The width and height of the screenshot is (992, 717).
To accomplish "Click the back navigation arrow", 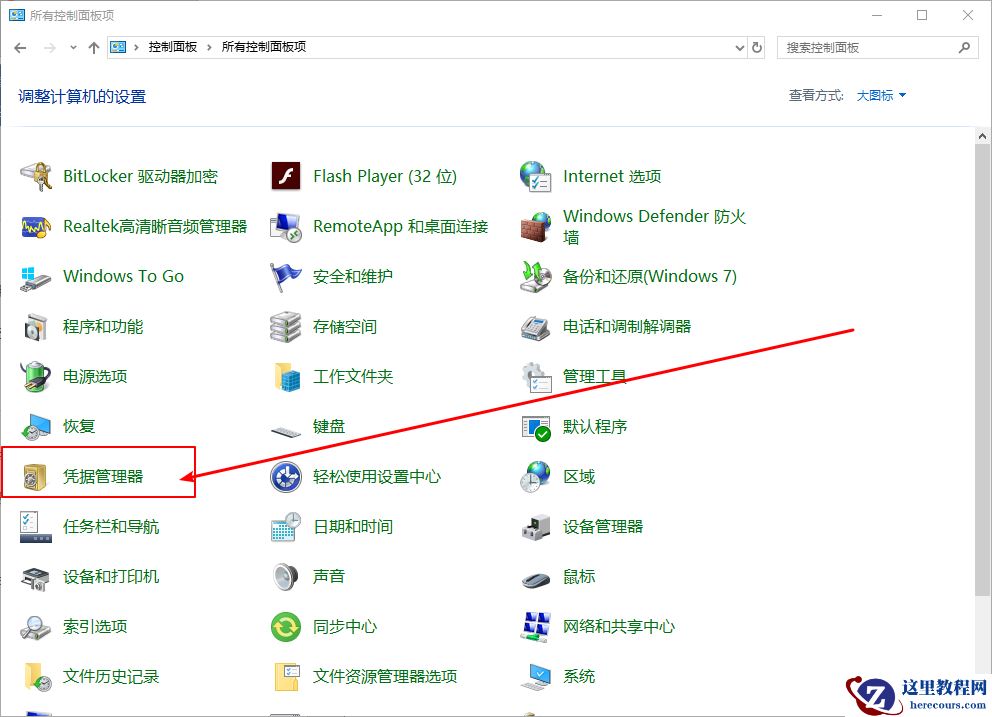I will coord(20,47).
